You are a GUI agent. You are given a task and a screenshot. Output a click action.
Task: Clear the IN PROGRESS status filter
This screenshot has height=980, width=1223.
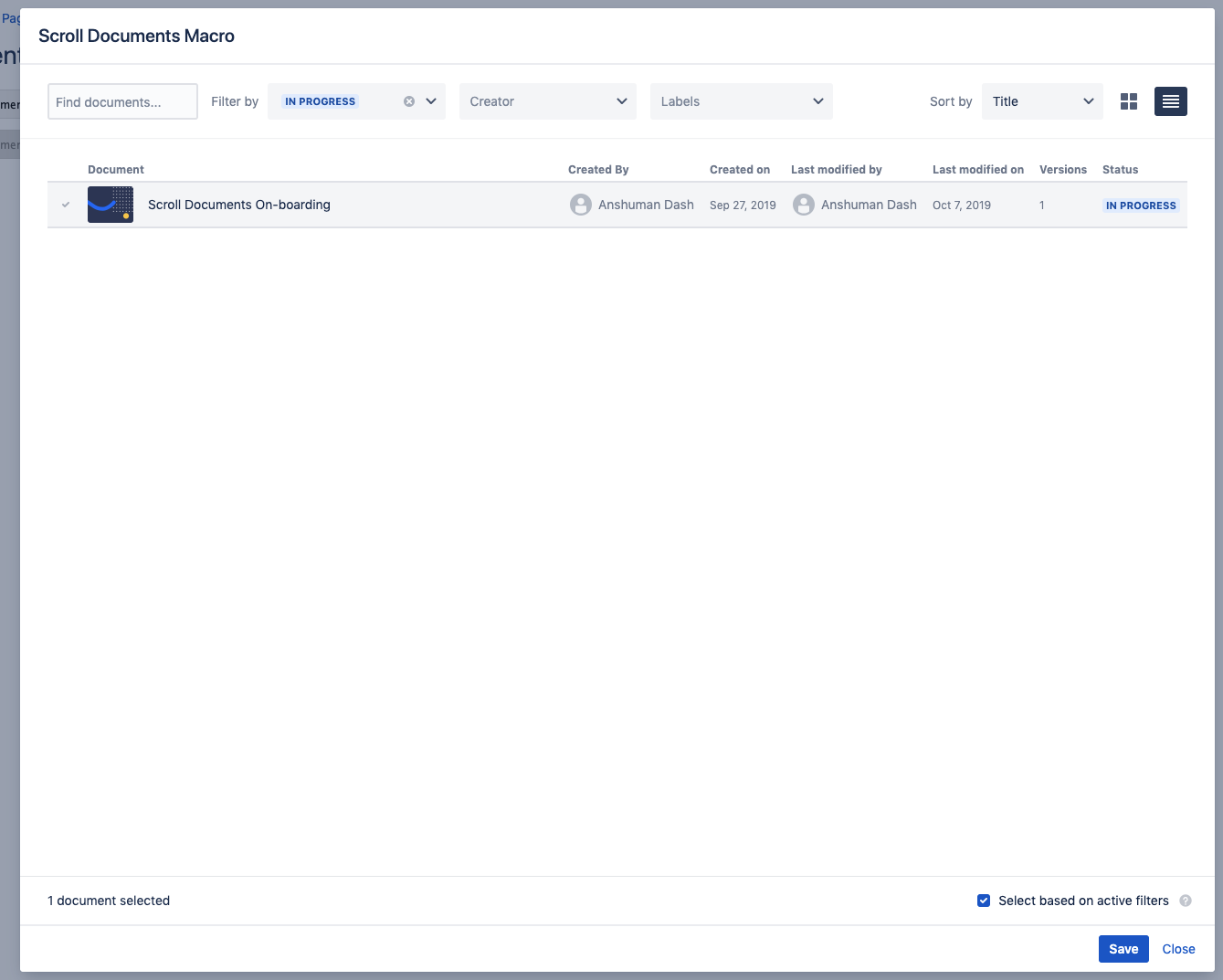pyautogui.click(x=409, y=101)
